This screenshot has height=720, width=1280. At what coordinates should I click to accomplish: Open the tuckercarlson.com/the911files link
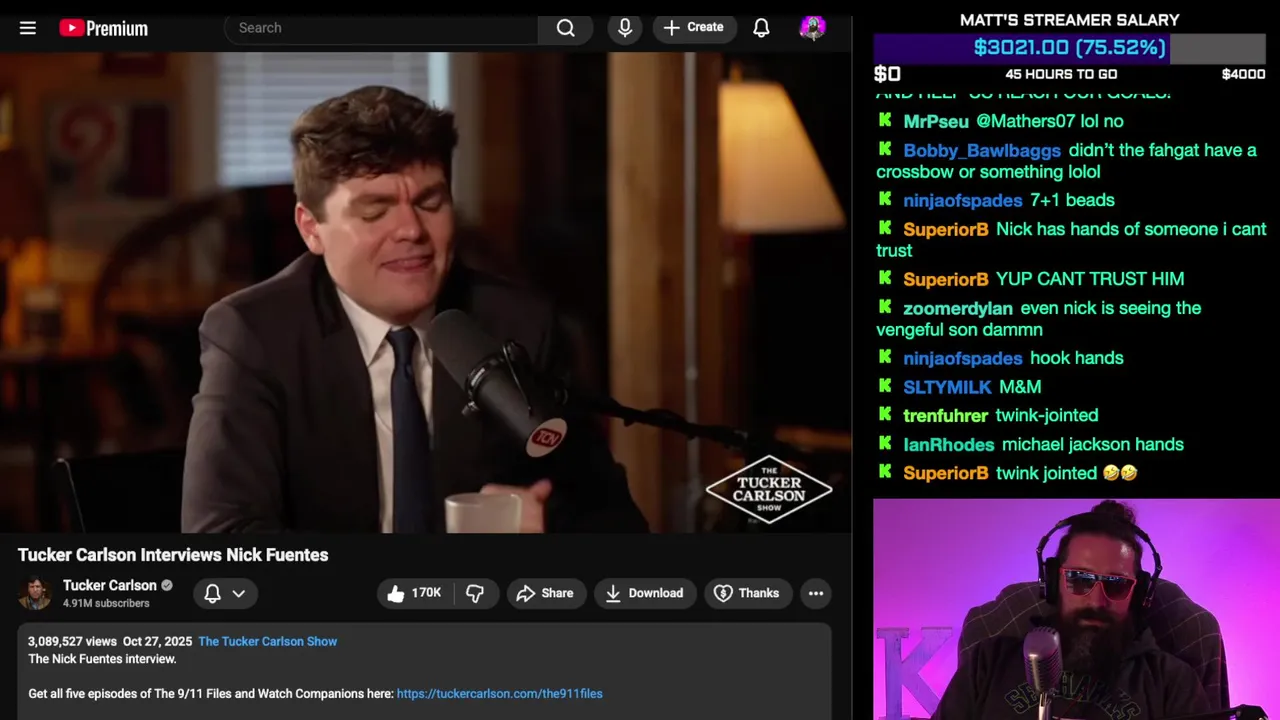pyautogui.click(x=499, y=693)
